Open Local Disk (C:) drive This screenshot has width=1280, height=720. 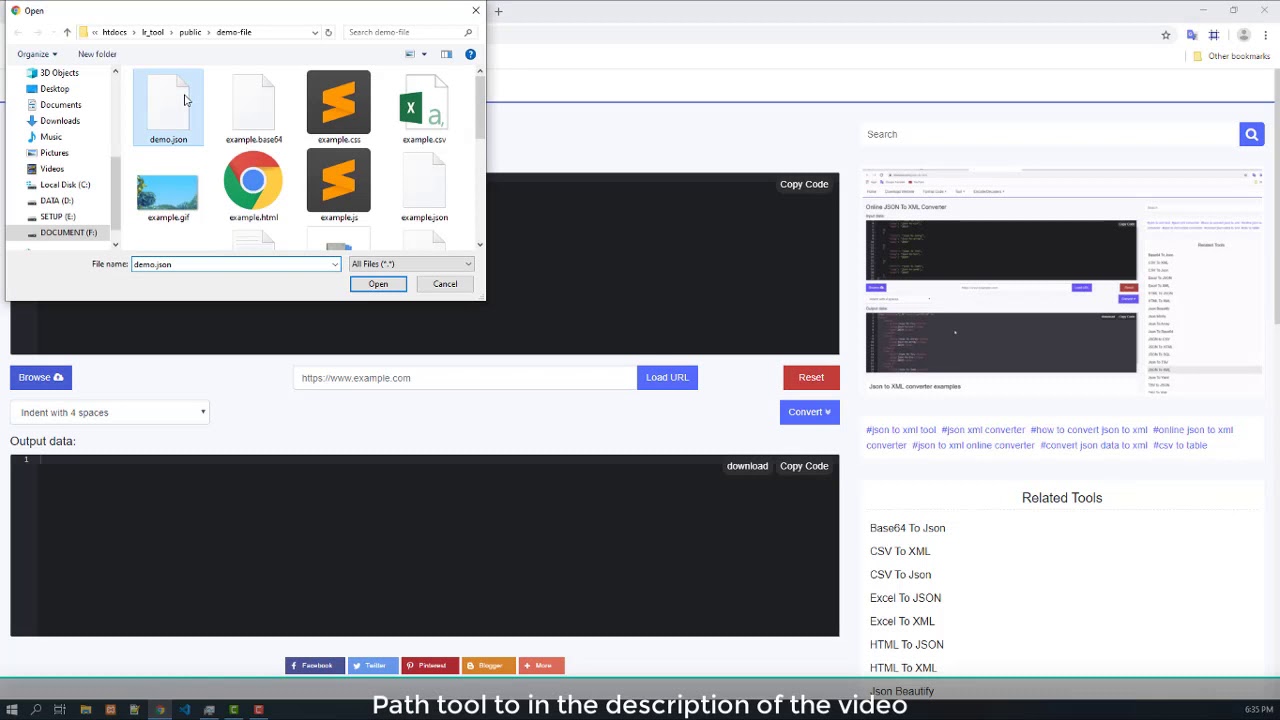point(65,185)
